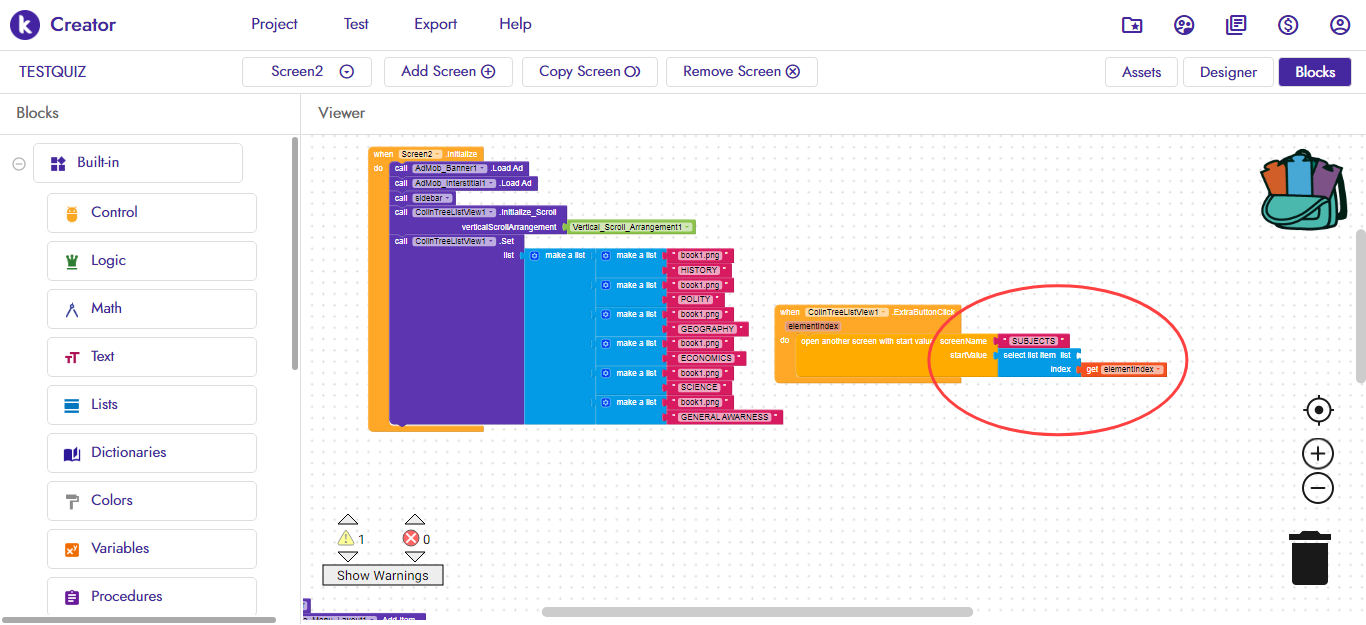Click mutator gear of list containing ECONOMICS
Screen dimensions: 1366x625
pos(606,344)
